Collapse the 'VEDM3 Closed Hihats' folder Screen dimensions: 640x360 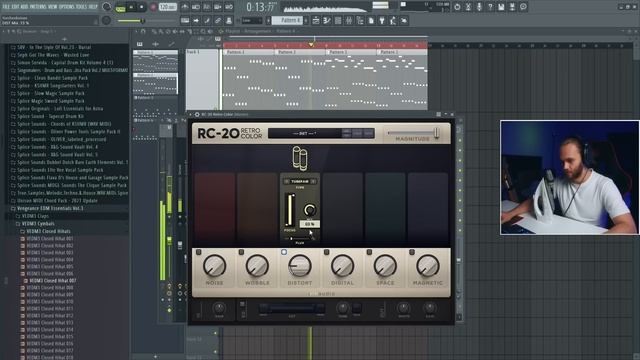click(x=48, y=231)
